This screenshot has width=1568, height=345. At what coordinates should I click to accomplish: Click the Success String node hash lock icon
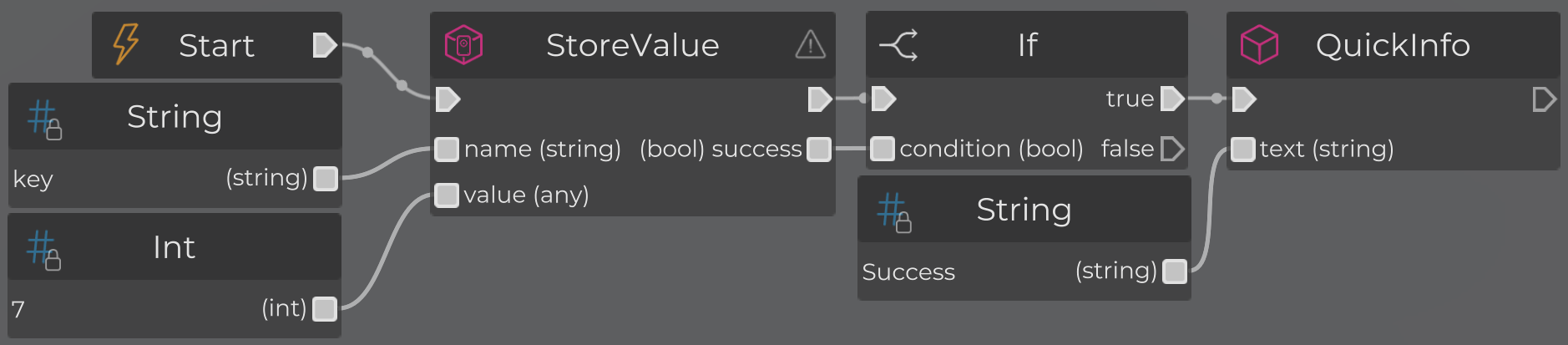click(894, 211)
